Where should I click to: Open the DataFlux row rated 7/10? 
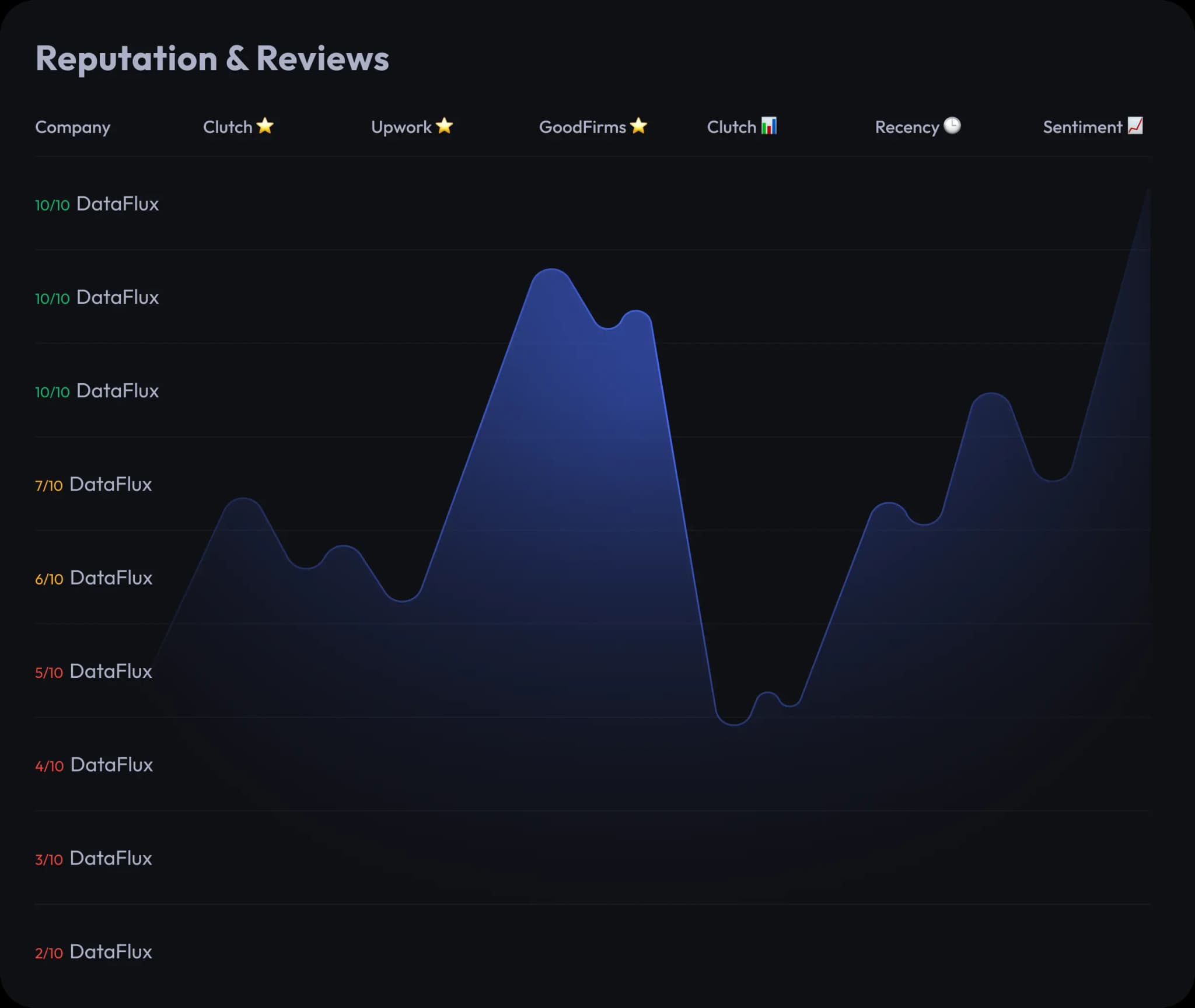click(x=110, y=484)
